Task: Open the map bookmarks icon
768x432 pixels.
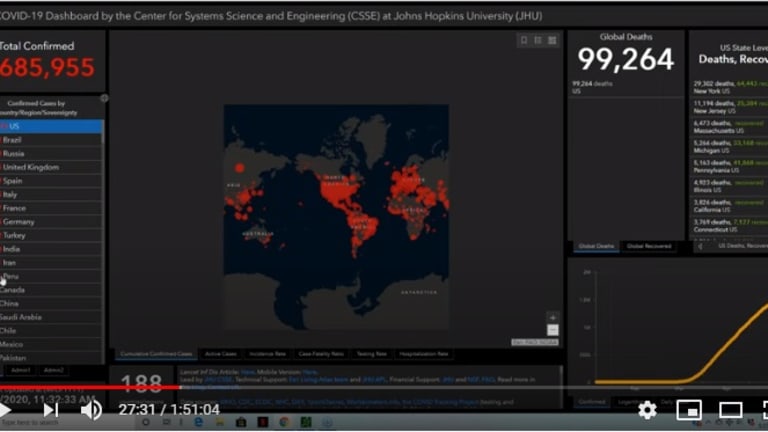Action: coord(524,40)
